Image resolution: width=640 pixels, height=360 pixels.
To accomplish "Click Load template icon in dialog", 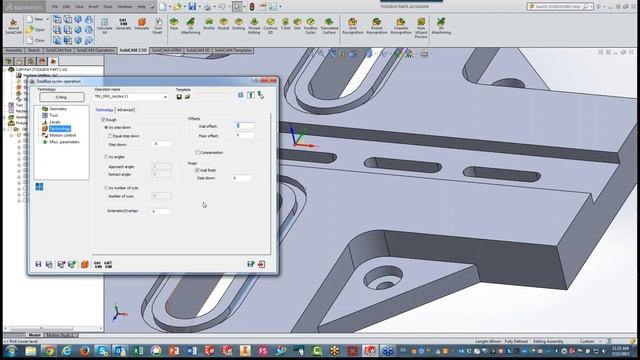I will (x=187, y=97).
